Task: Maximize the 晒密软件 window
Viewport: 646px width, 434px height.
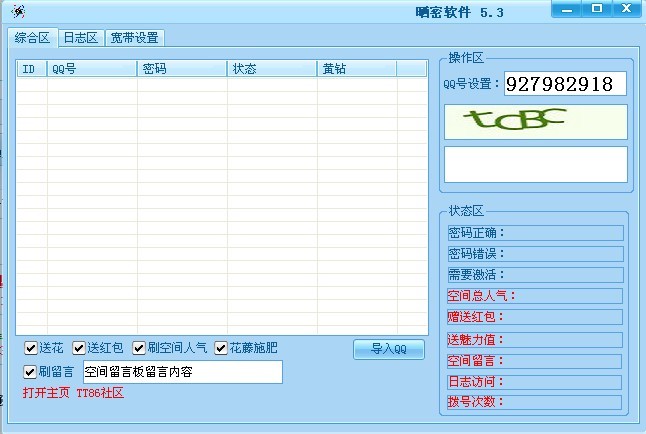Action: pyautogui.click(x=597, y=9)
